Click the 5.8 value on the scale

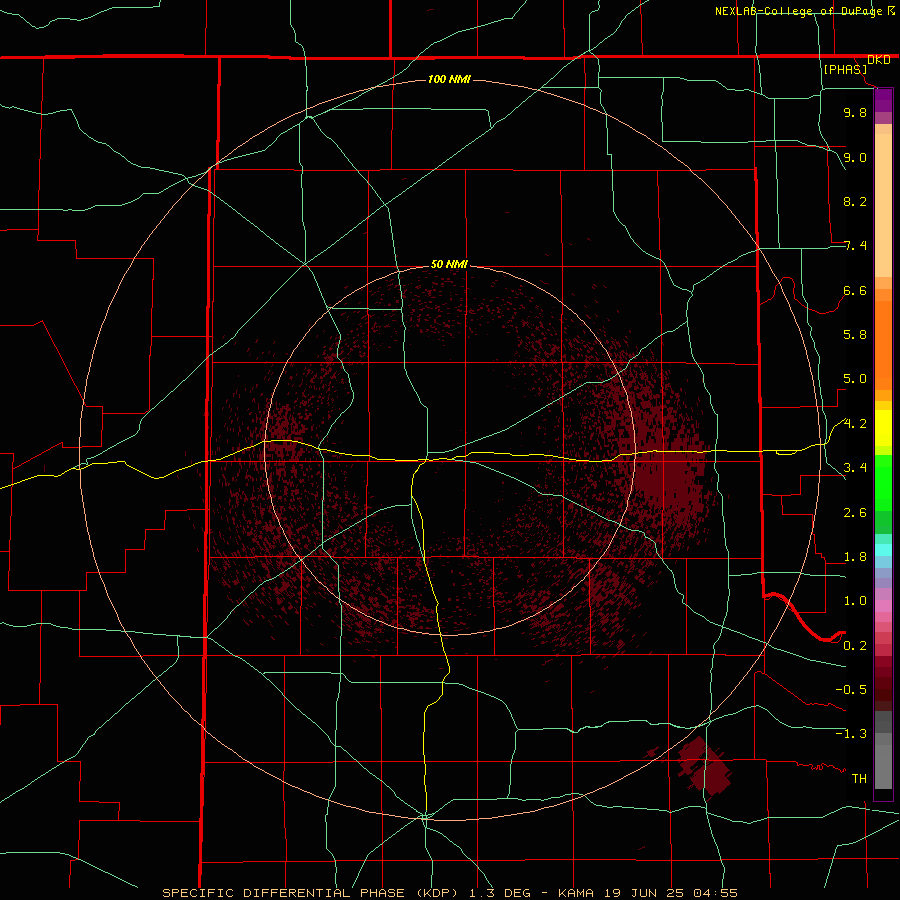point(855,335)
